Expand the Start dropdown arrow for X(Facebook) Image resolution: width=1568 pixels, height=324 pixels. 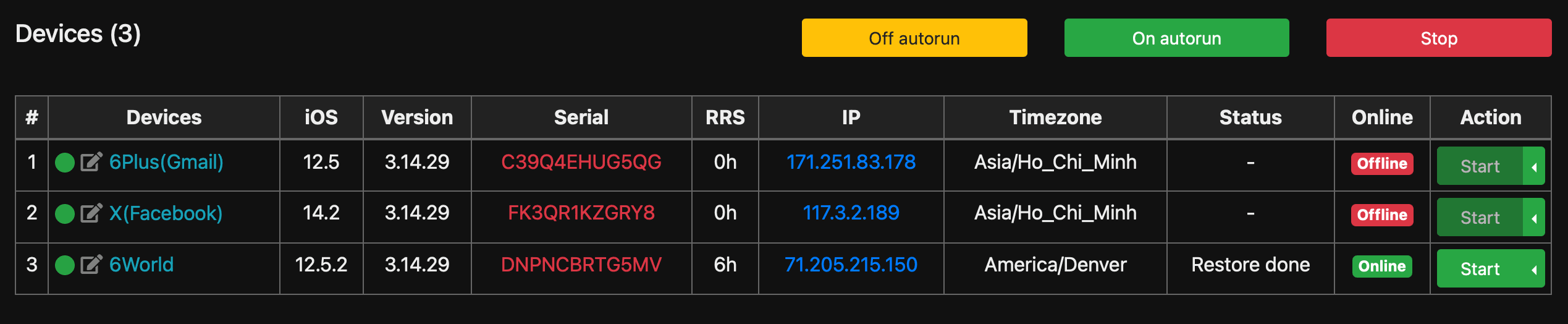(1534, 217)
